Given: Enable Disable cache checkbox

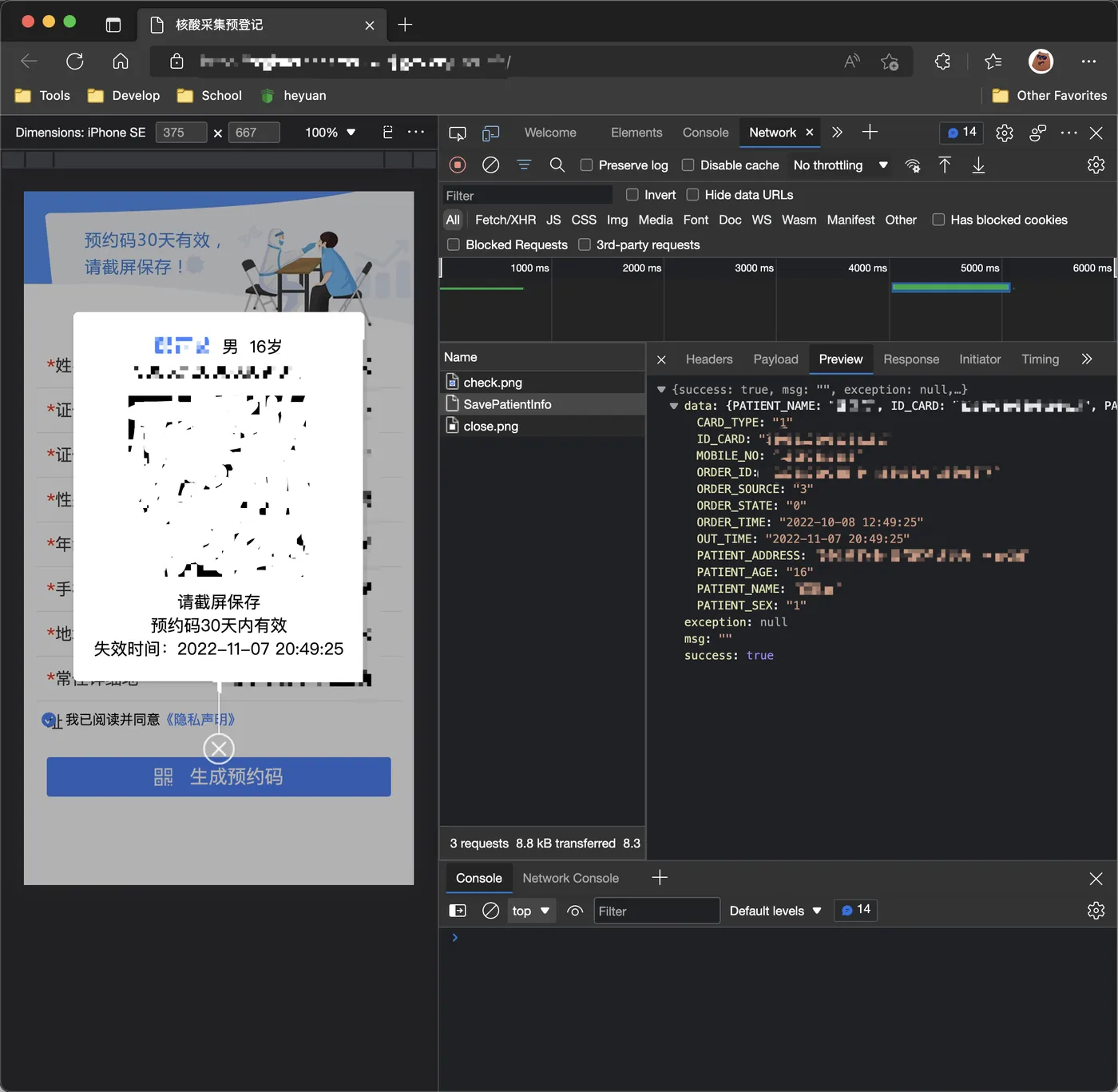Looking at the screenshot, I should click(x=688, y=165).
